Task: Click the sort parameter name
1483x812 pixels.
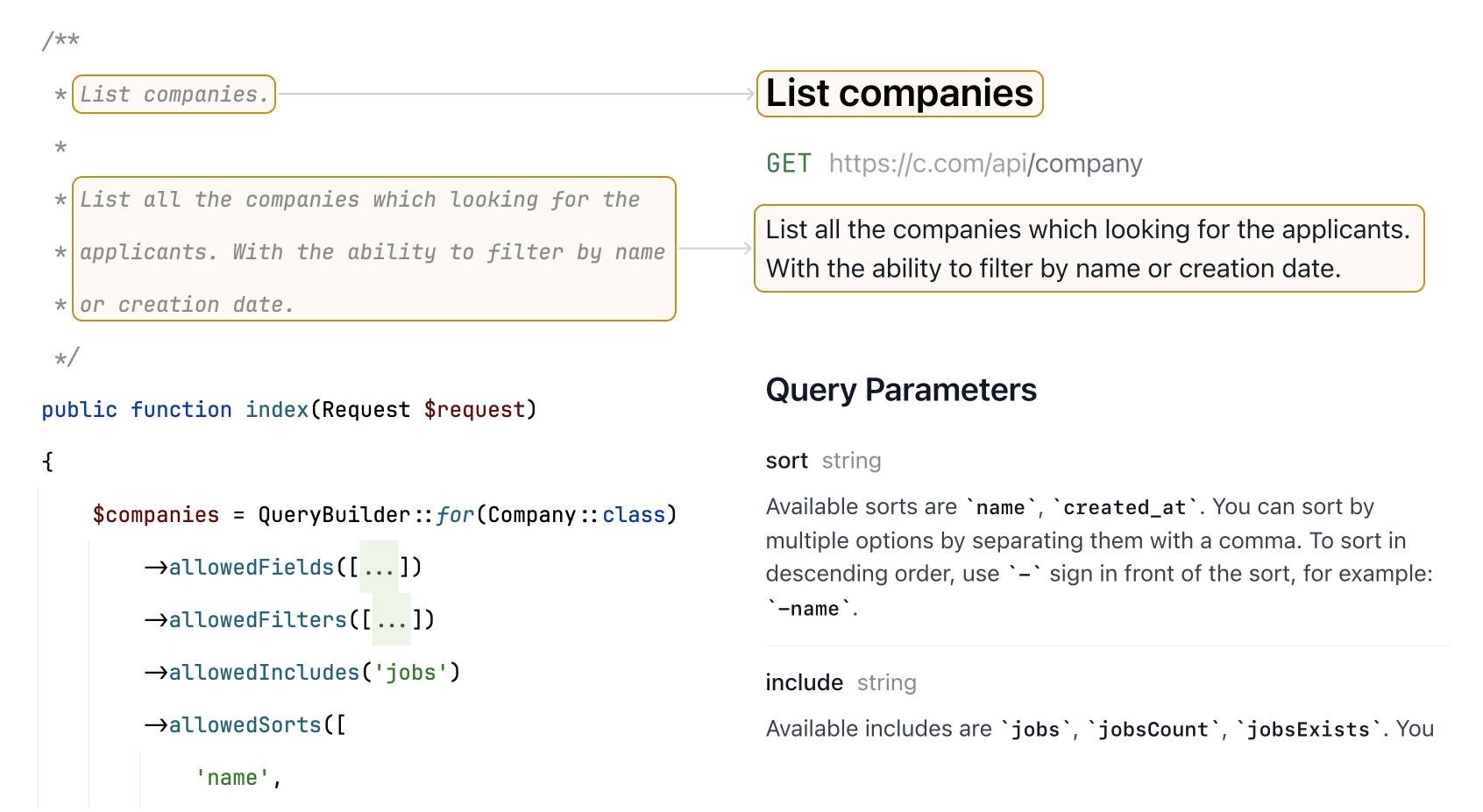Action: 786,461
